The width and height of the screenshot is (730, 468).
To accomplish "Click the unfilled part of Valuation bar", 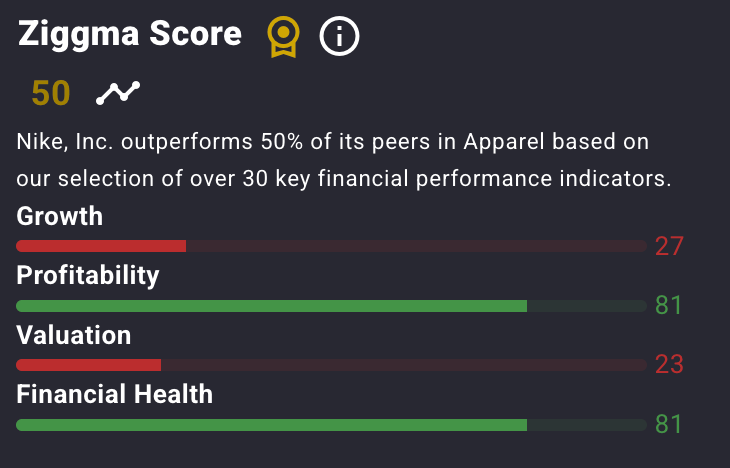I will point(404,365).
